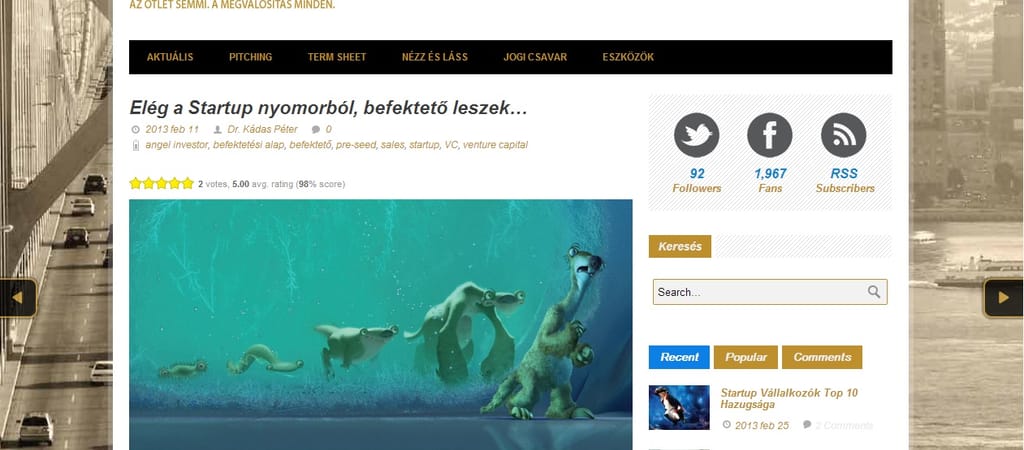Click the comment bubble icon under title
The height and width of the screenshot is (450, 1024).
tap(316, 129)
